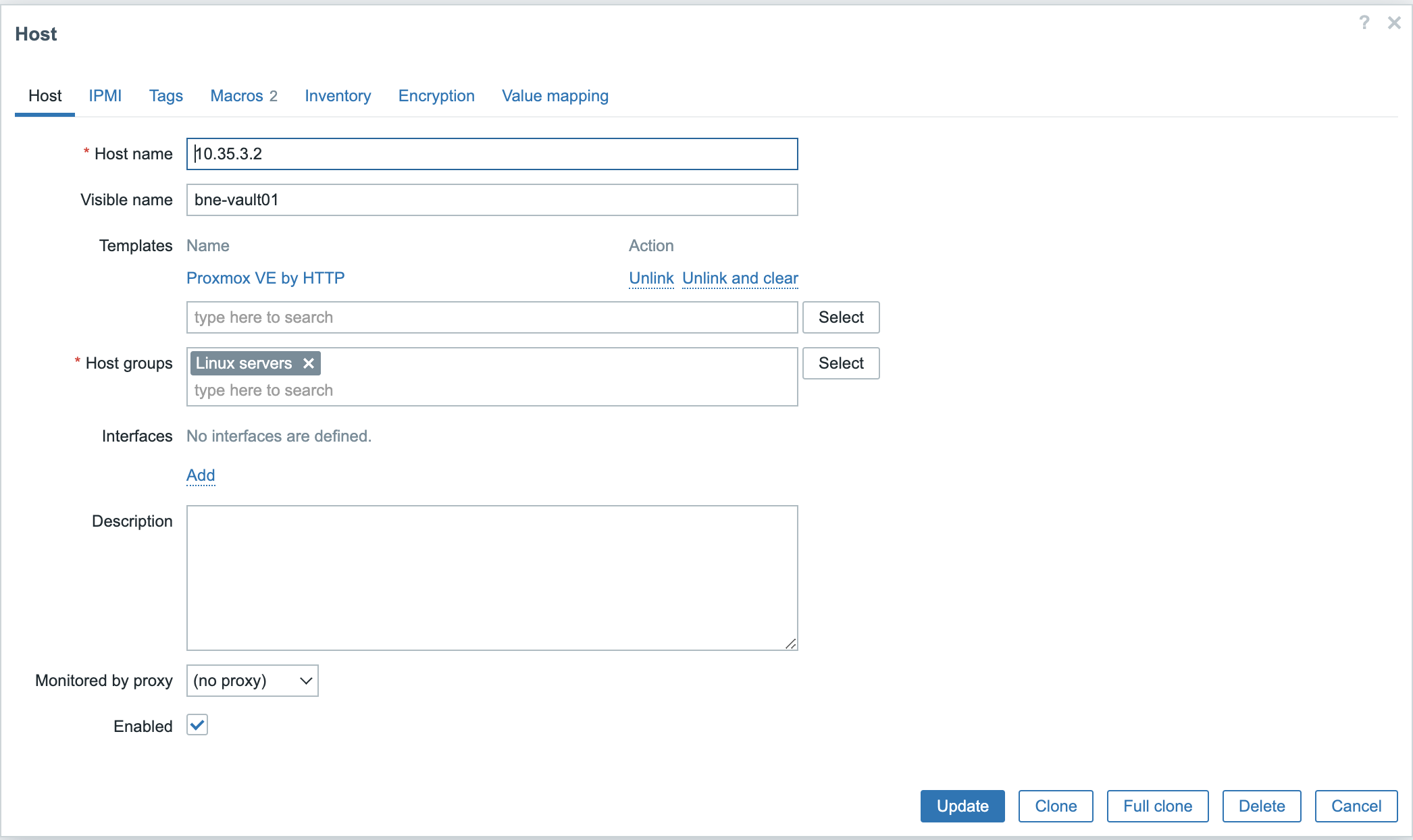Click Unlink for Proxmox template
1413x840 pixels.
tap(650, 278)
